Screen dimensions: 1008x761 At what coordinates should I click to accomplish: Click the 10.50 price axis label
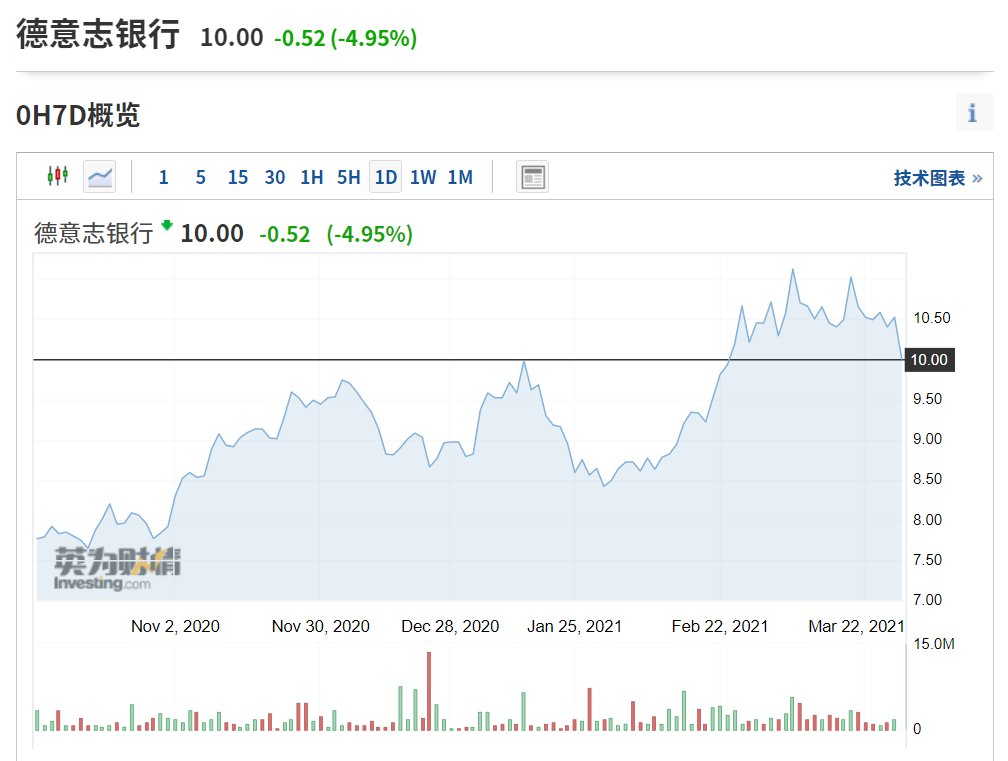[932, 318]
